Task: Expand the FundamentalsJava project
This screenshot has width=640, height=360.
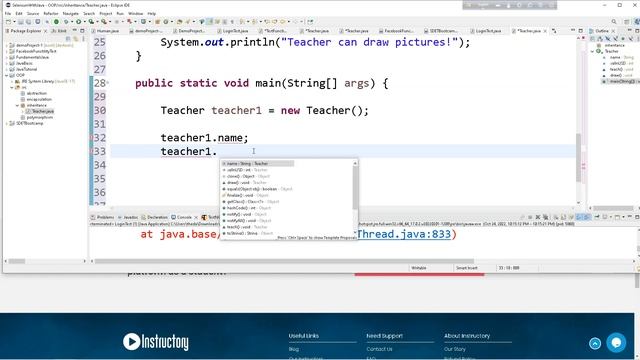Action: click(7, 57)
